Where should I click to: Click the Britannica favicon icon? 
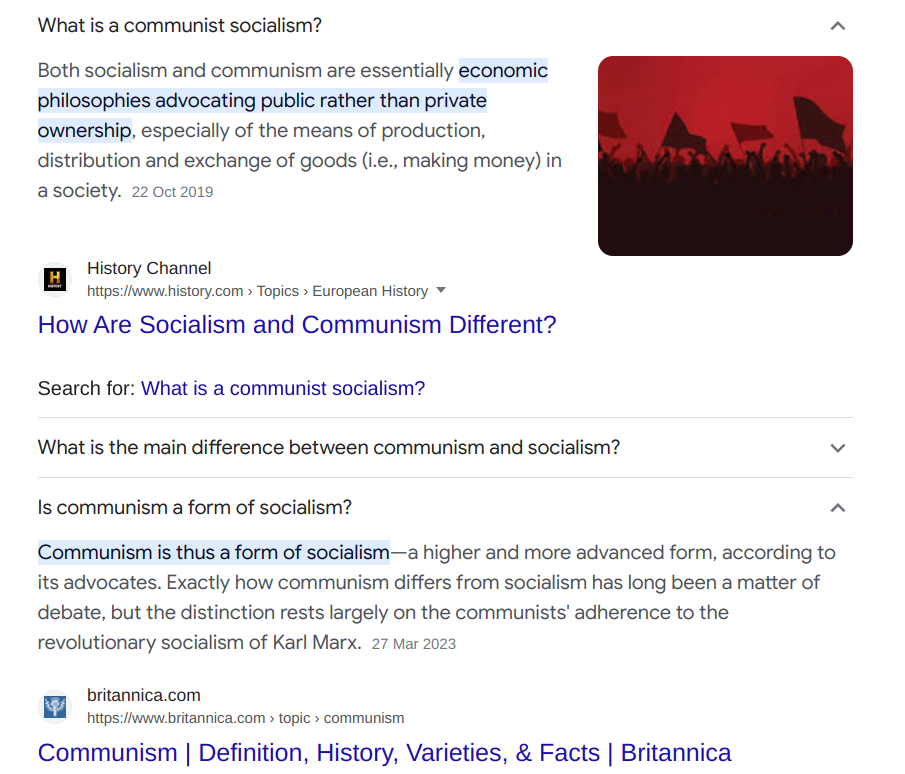point(55,707)
